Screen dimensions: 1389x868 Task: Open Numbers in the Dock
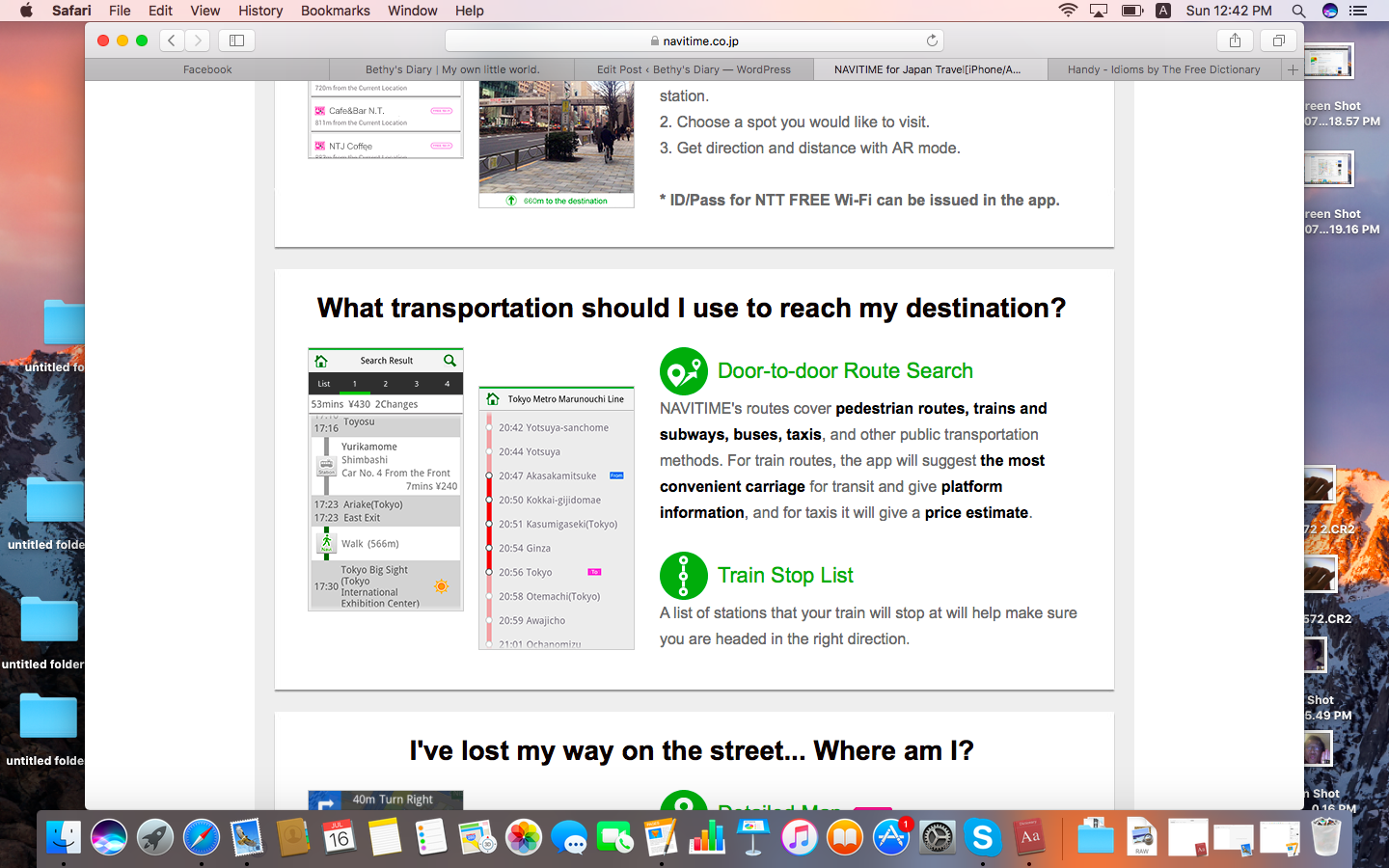pyautogui.click(x=707, y=837)
